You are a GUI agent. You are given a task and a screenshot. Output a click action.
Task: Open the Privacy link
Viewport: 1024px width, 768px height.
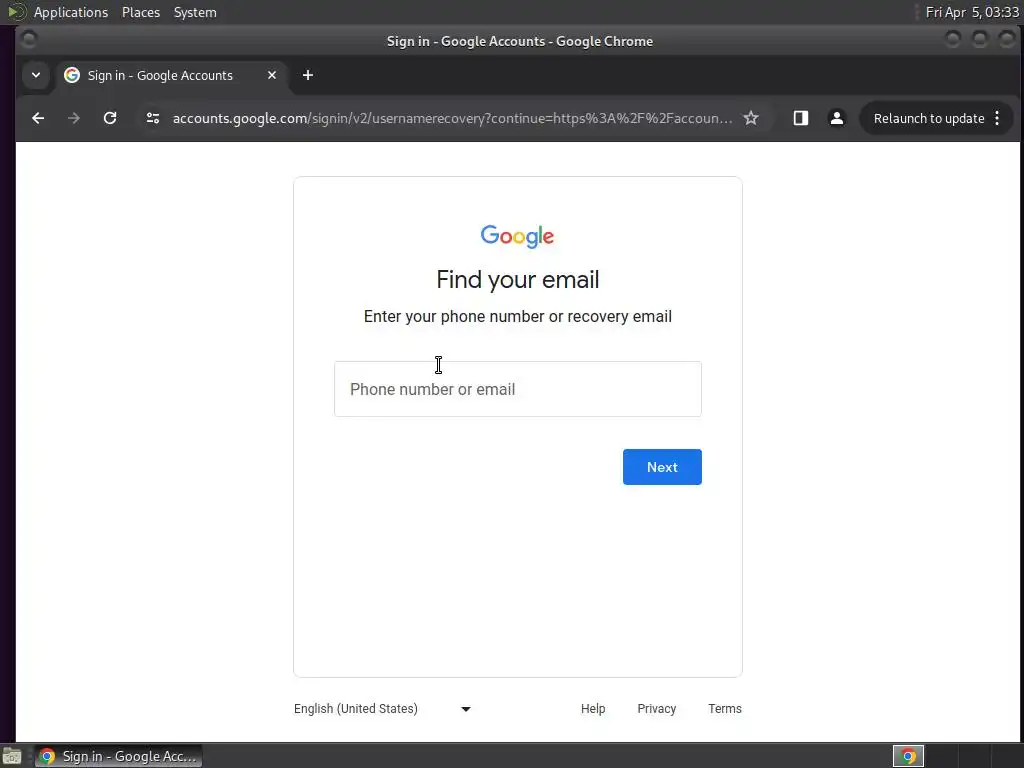click(x=656, y=709)
